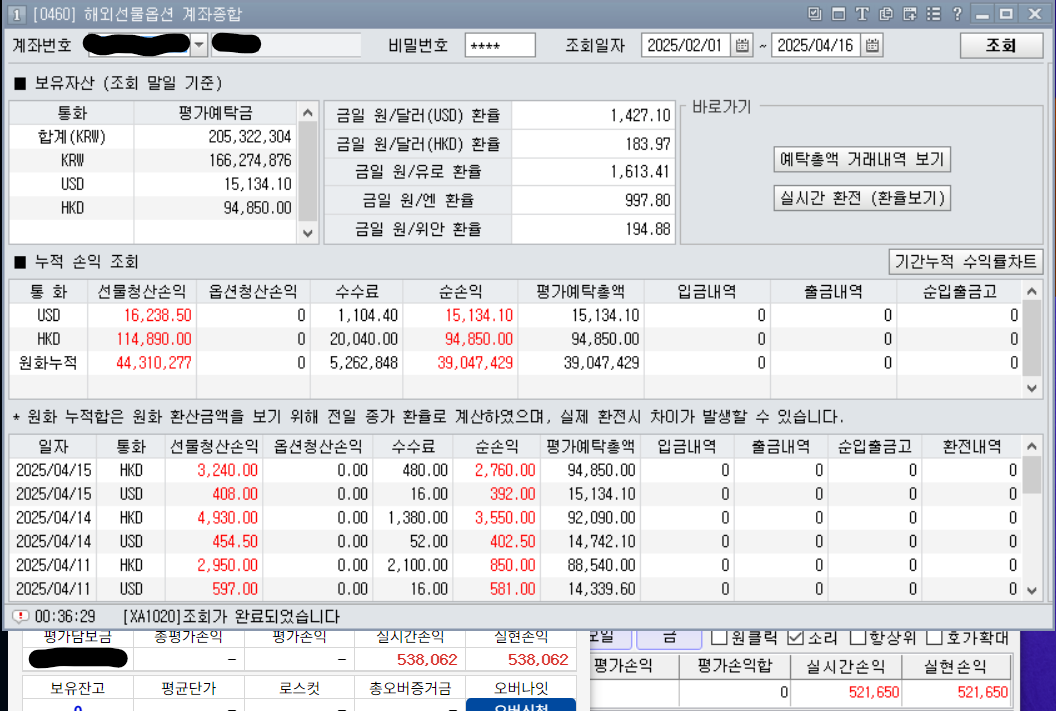Click the password input field
The height and width of the screenshot is (711, 1056).
click(x=500, y=46)
